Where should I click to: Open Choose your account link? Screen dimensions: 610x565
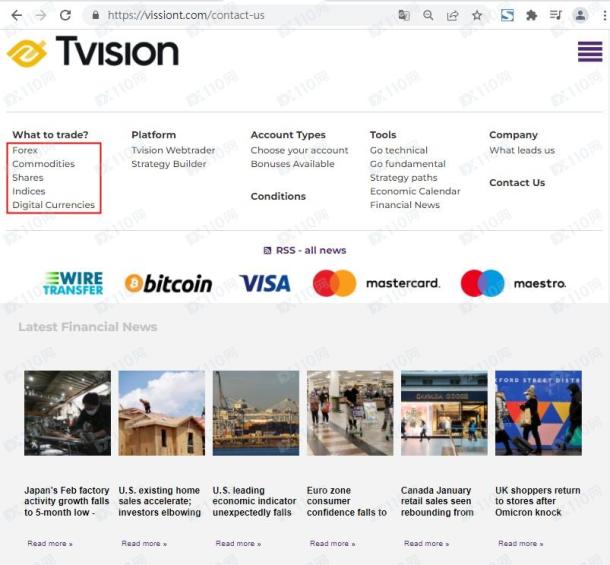300,150
